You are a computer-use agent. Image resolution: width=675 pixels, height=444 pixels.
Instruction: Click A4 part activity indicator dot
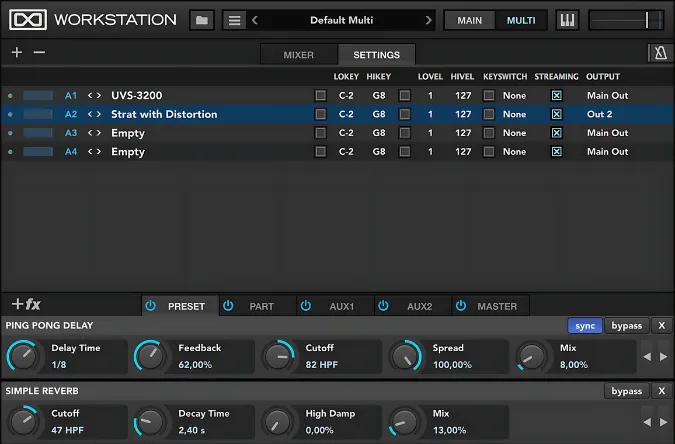pyautogui.click(x=10, y=152)
